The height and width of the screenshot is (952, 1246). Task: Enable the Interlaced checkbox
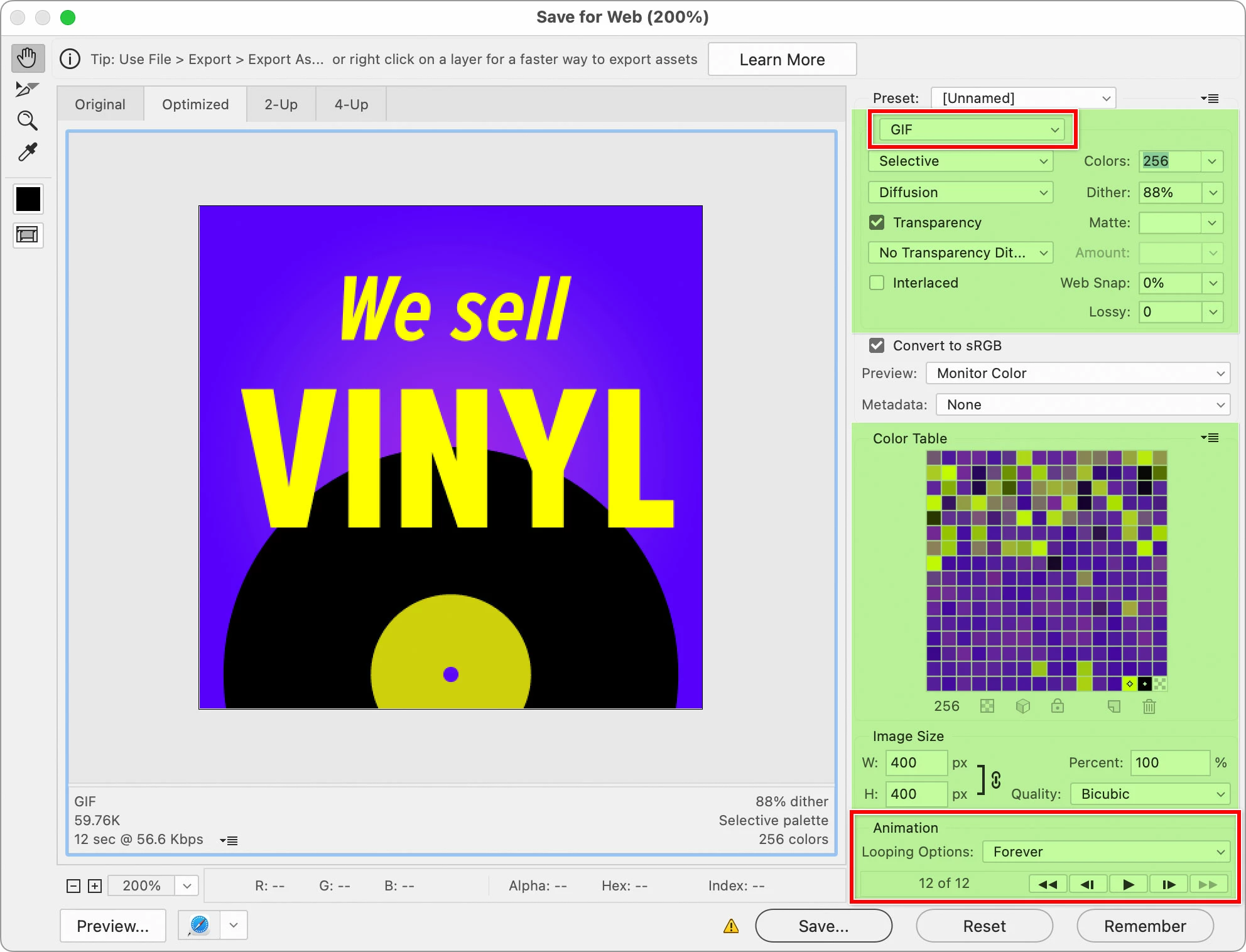pos(877,283)
